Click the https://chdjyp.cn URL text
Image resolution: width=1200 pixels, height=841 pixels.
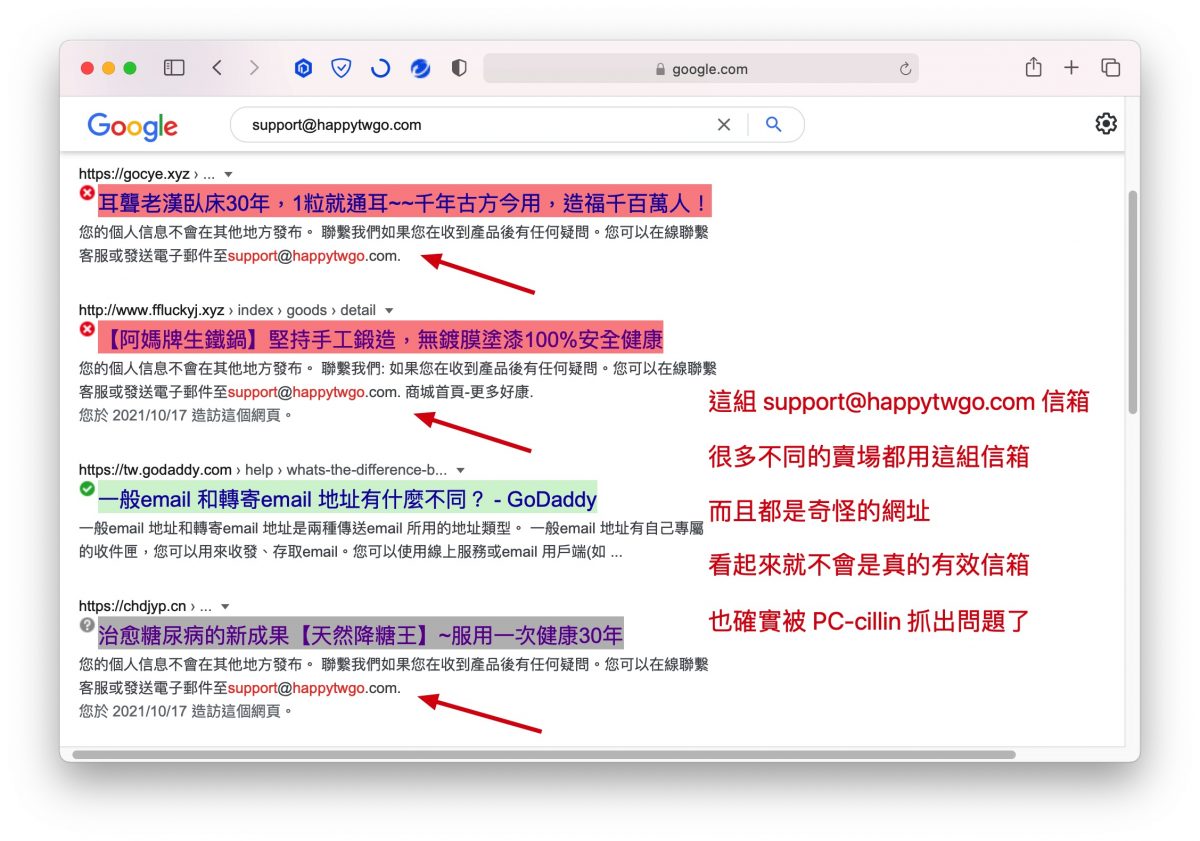pyautogui.click(x=133, y=606)
